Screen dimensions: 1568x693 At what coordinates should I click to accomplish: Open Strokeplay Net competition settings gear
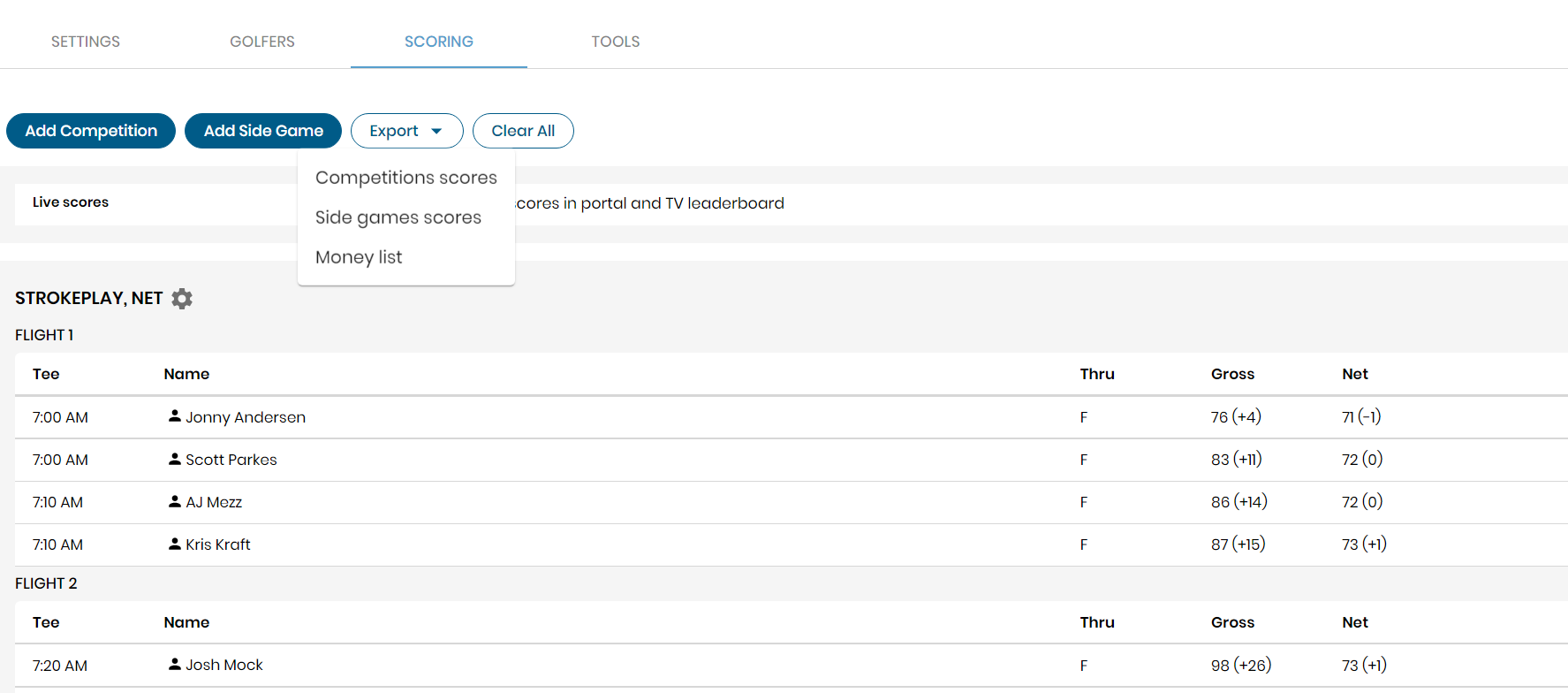(182, 299)
